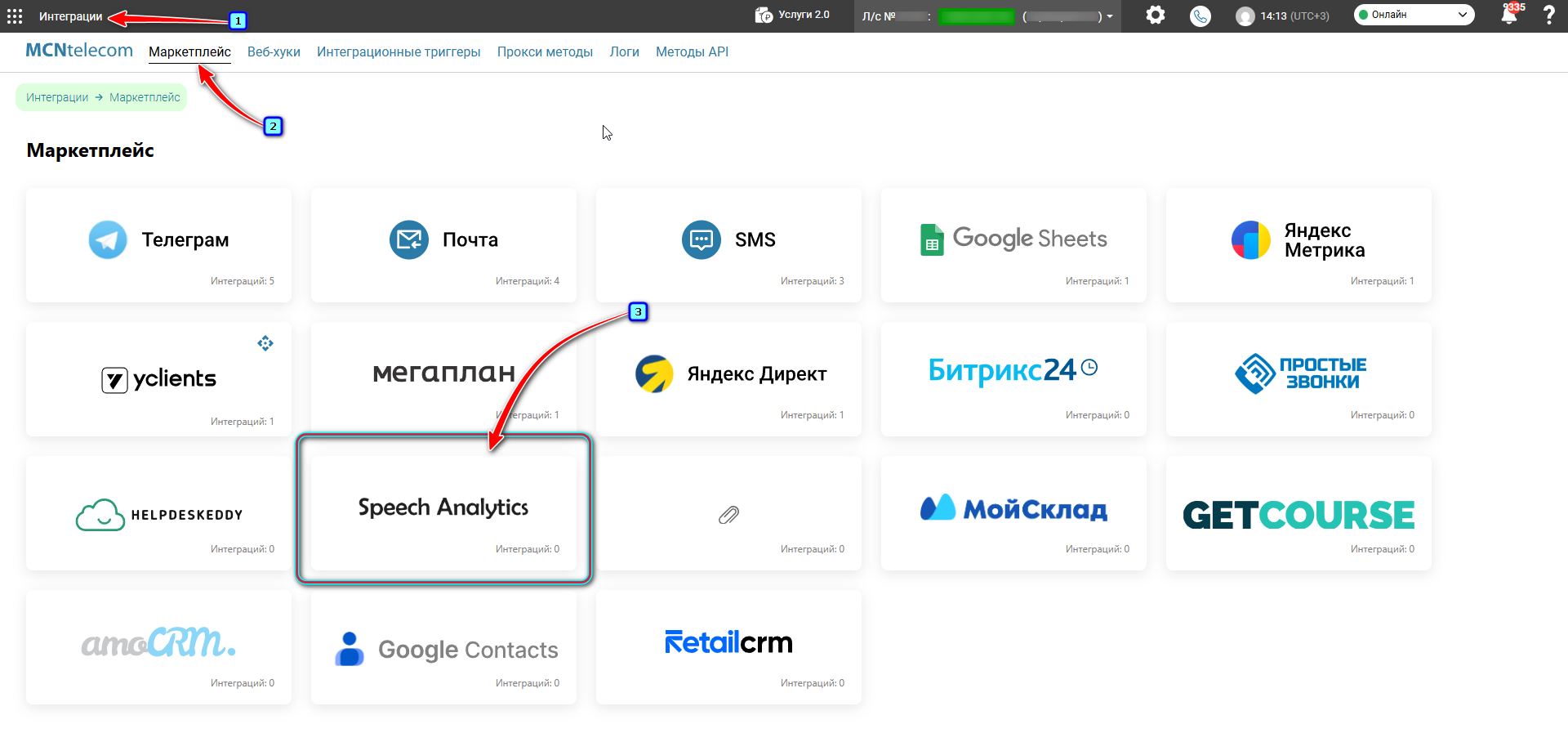1568x751 pixels.
Task: Open the RetailCRM integration card
Action: 728,647
